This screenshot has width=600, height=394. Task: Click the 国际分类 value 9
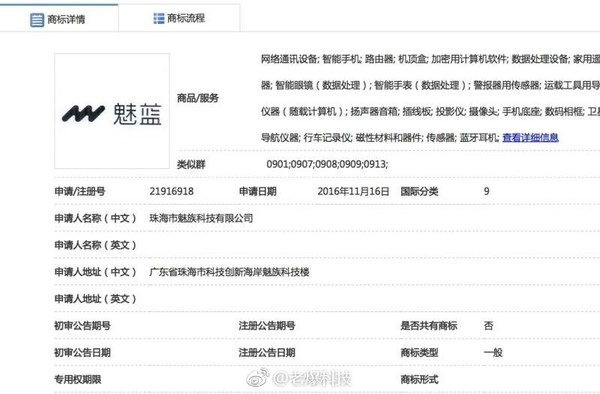[x=486, y=191]
